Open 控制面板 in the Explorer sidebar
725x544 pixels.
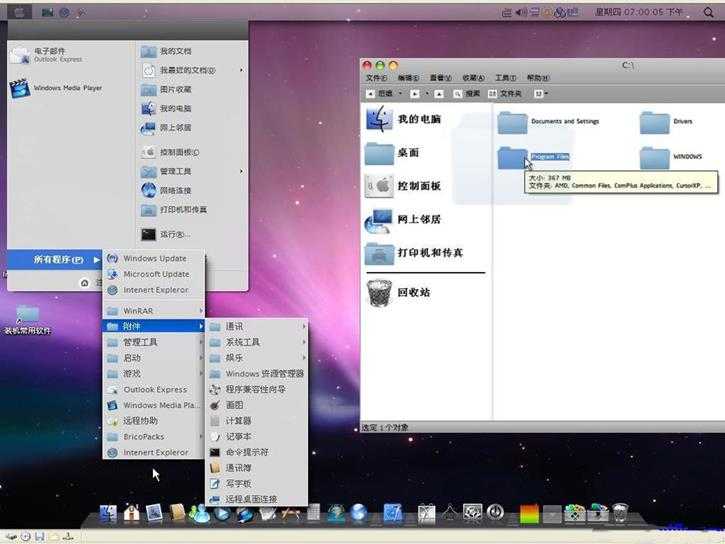[403, 186]
